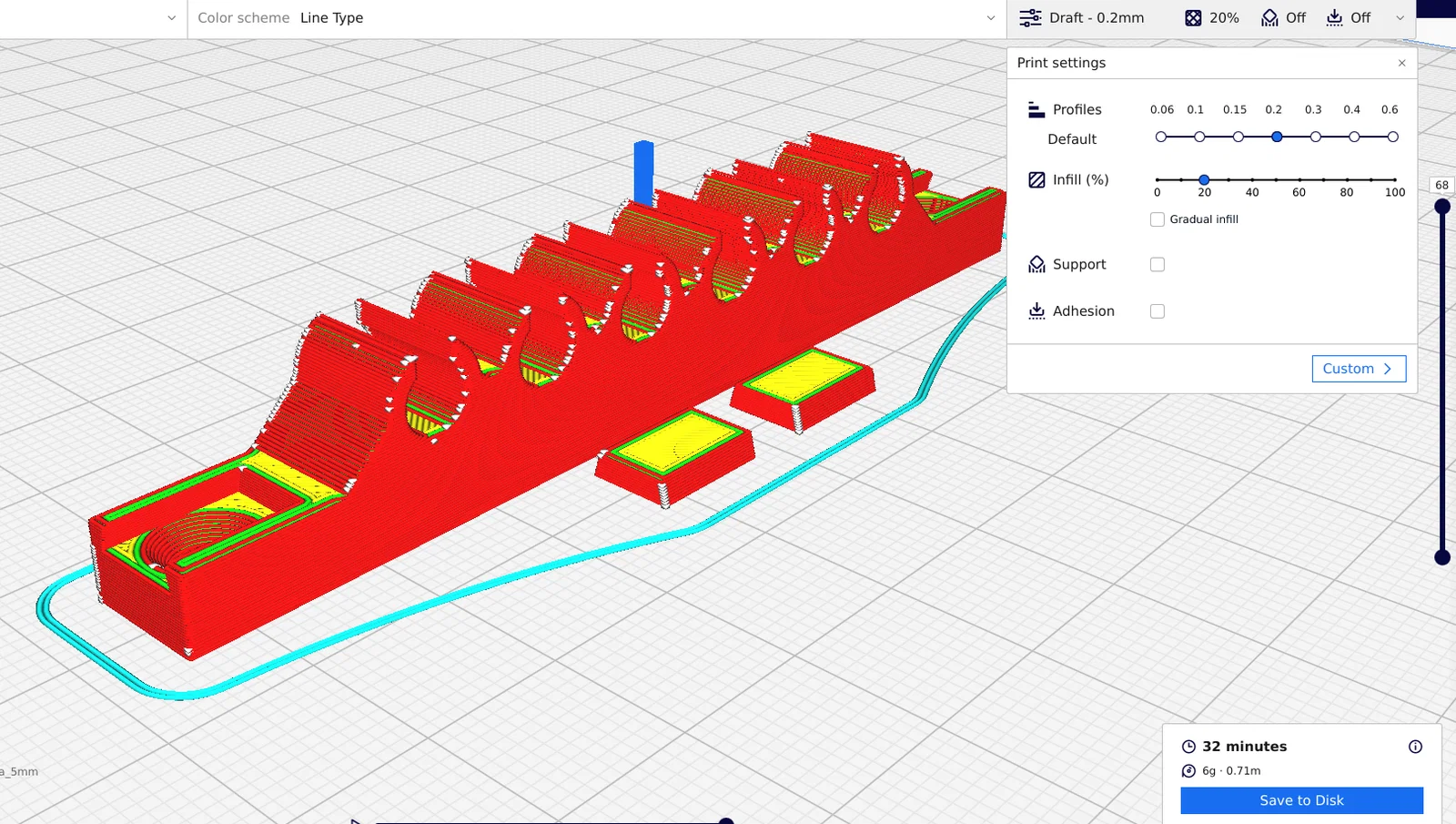Click Save to Disk
This screenshot has height=824, width=1456.
click(x=1301, y=800)
